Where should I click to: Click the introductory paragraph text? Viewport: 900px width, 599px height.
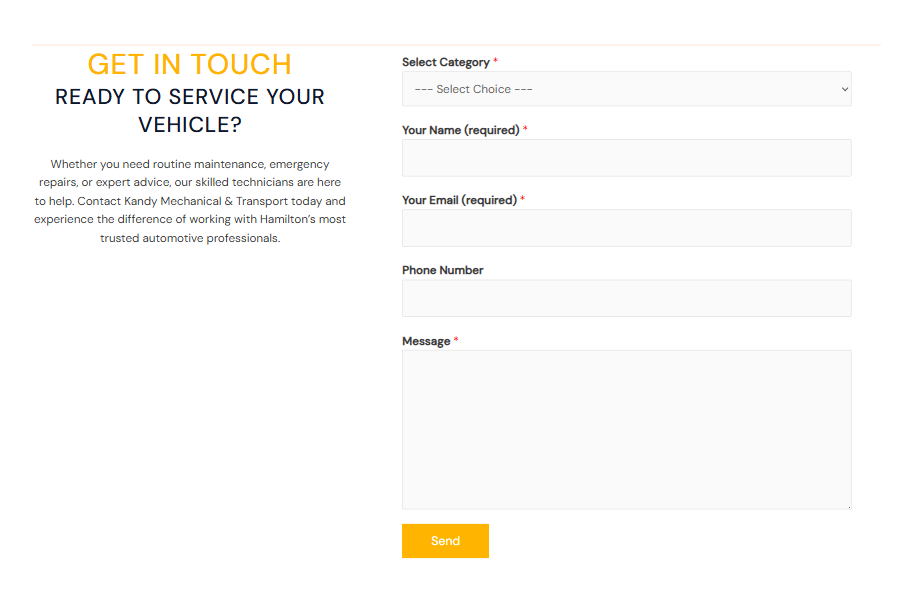189,200
